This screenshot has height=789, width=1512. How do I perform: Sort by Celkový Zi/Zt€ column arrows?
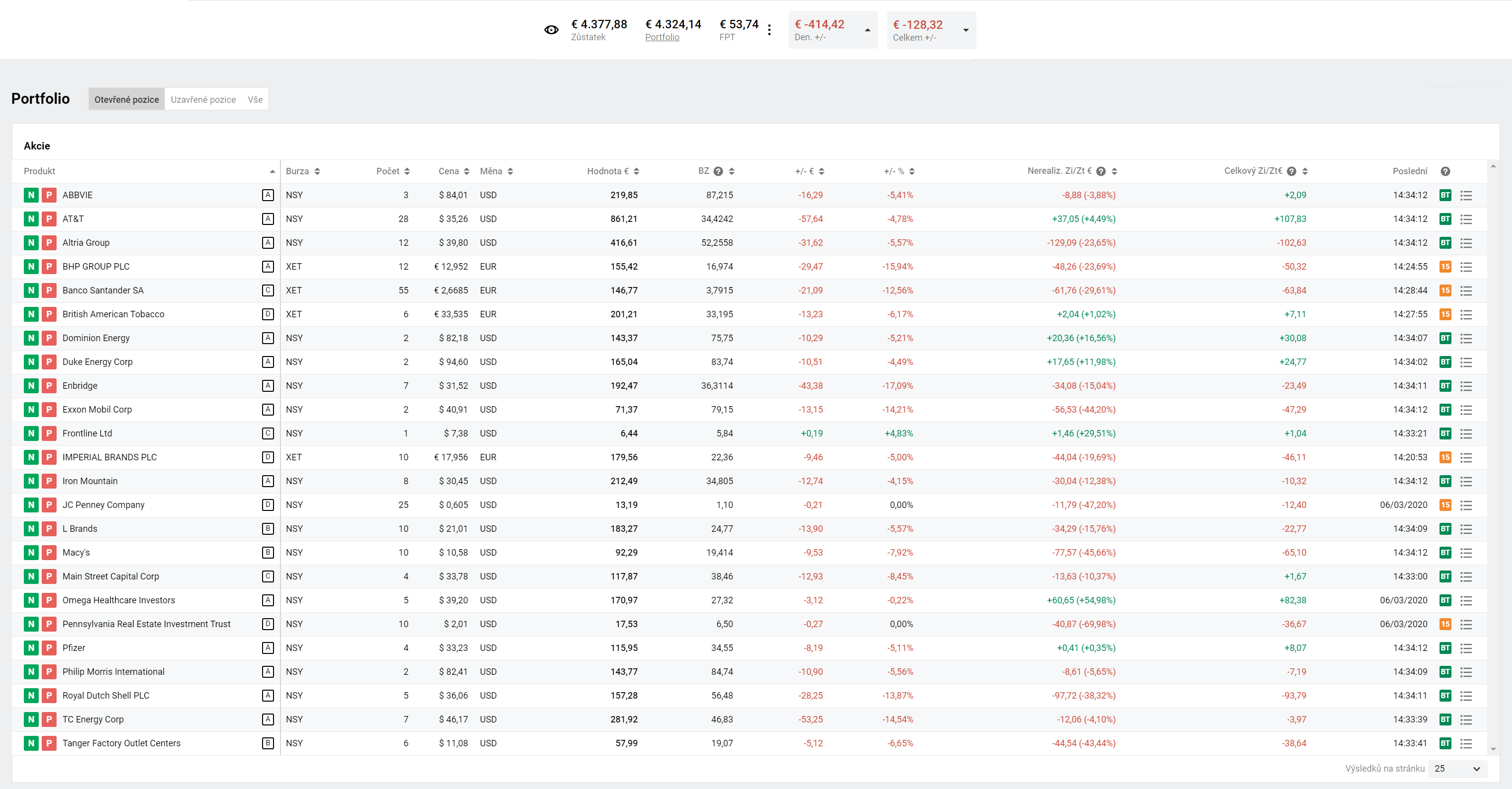[1305, 171]
